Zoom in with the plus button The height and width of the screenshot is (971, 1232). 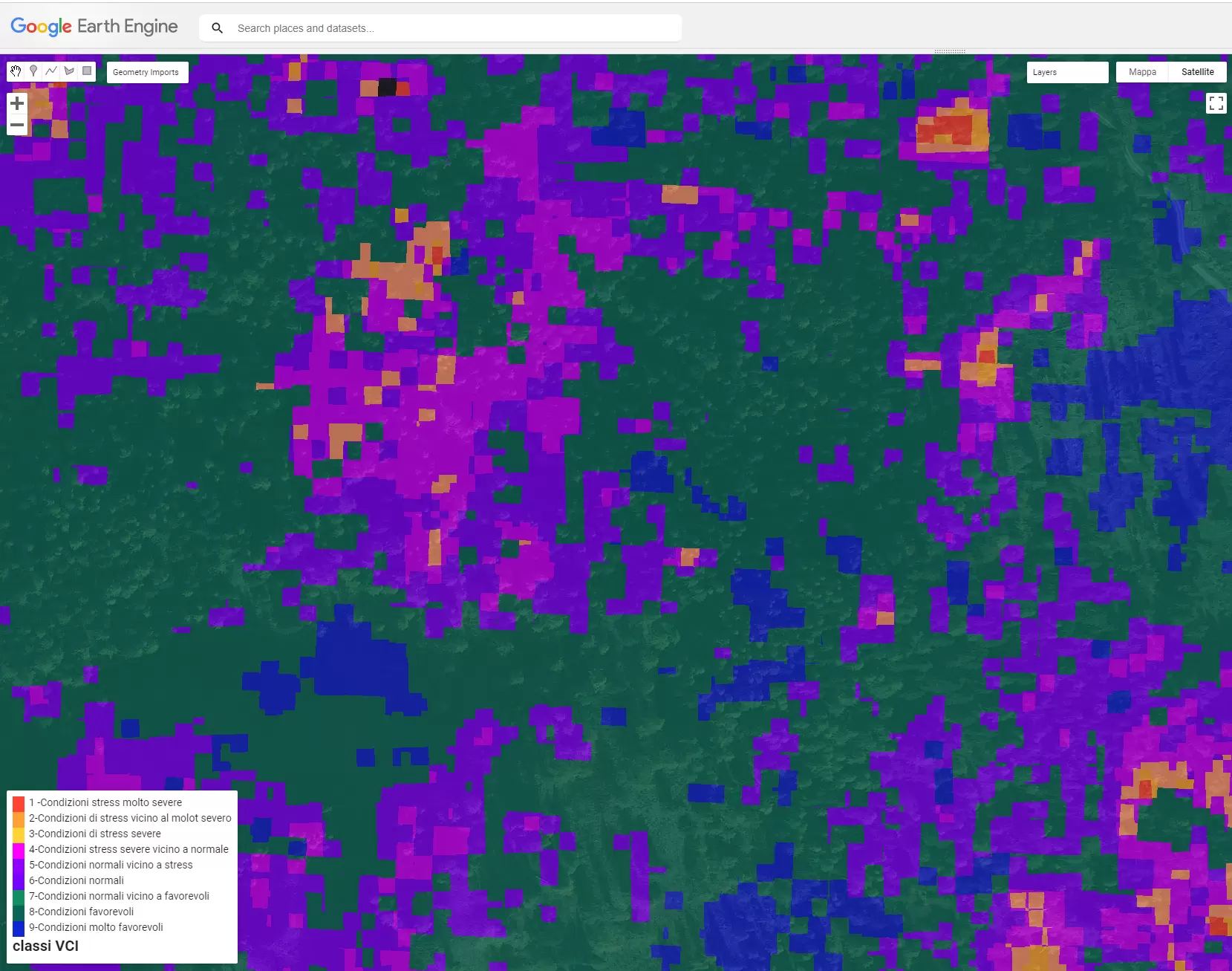click(x=17, y=103)
